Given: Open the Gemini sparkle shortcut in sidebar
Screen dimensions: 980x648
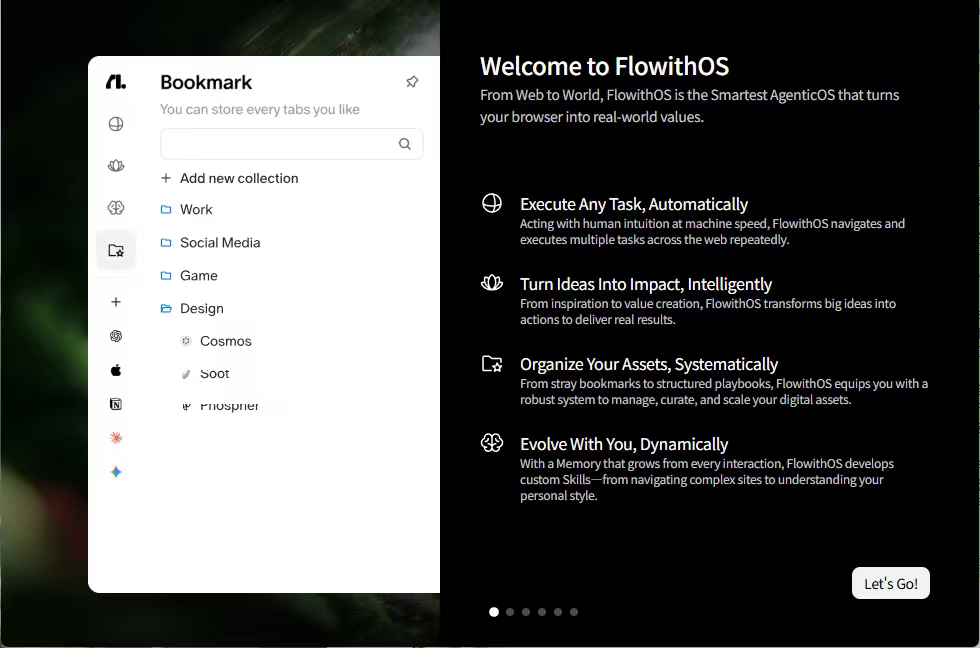Looking at the screenshot, I should point(116,472).
